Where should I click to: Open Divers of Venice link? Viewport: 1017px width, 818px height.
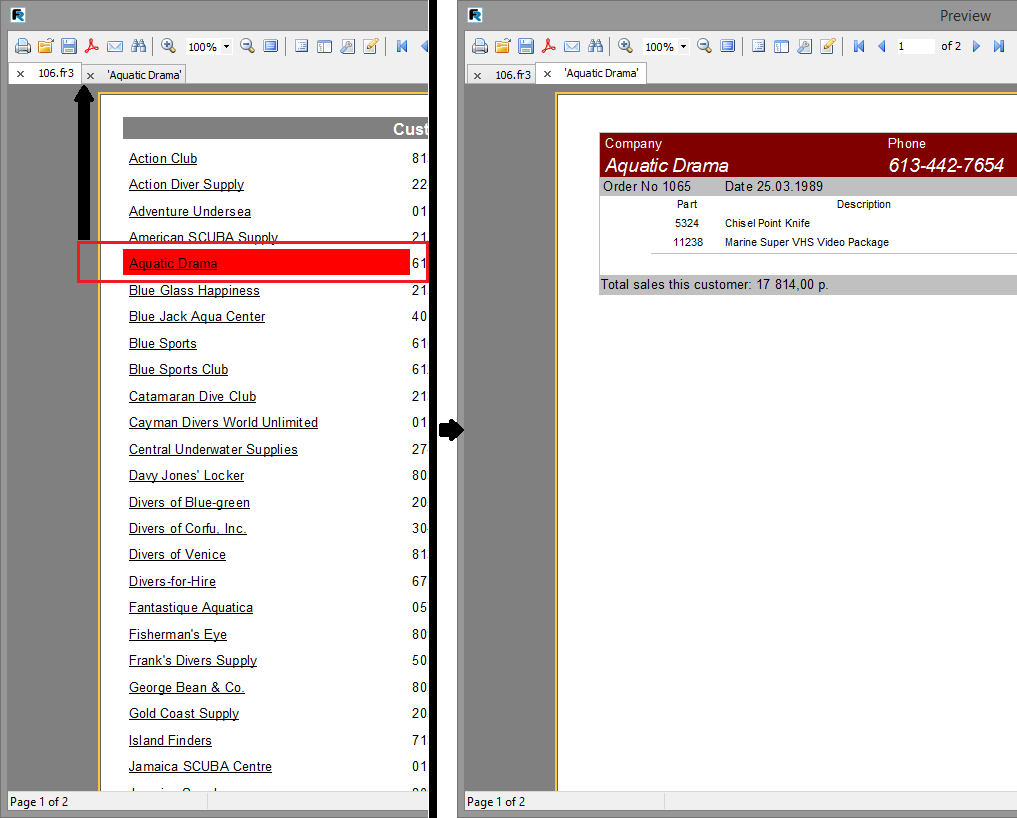point(177,555)
